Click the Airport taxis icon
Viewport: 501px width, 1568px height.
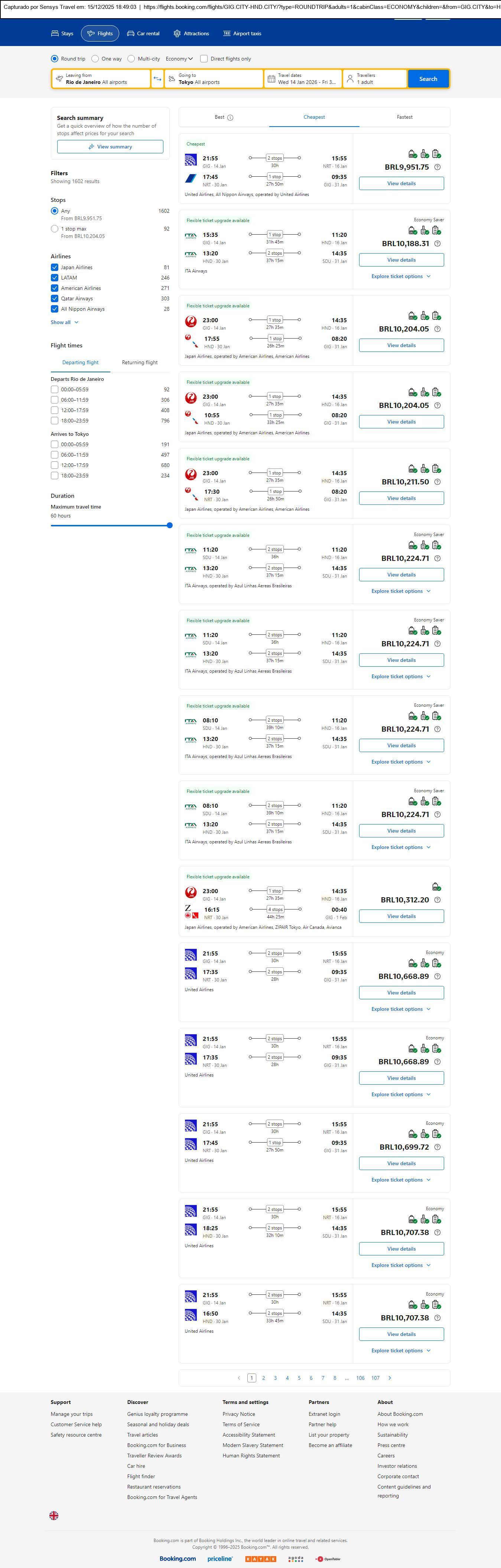[x=227, y=33]
